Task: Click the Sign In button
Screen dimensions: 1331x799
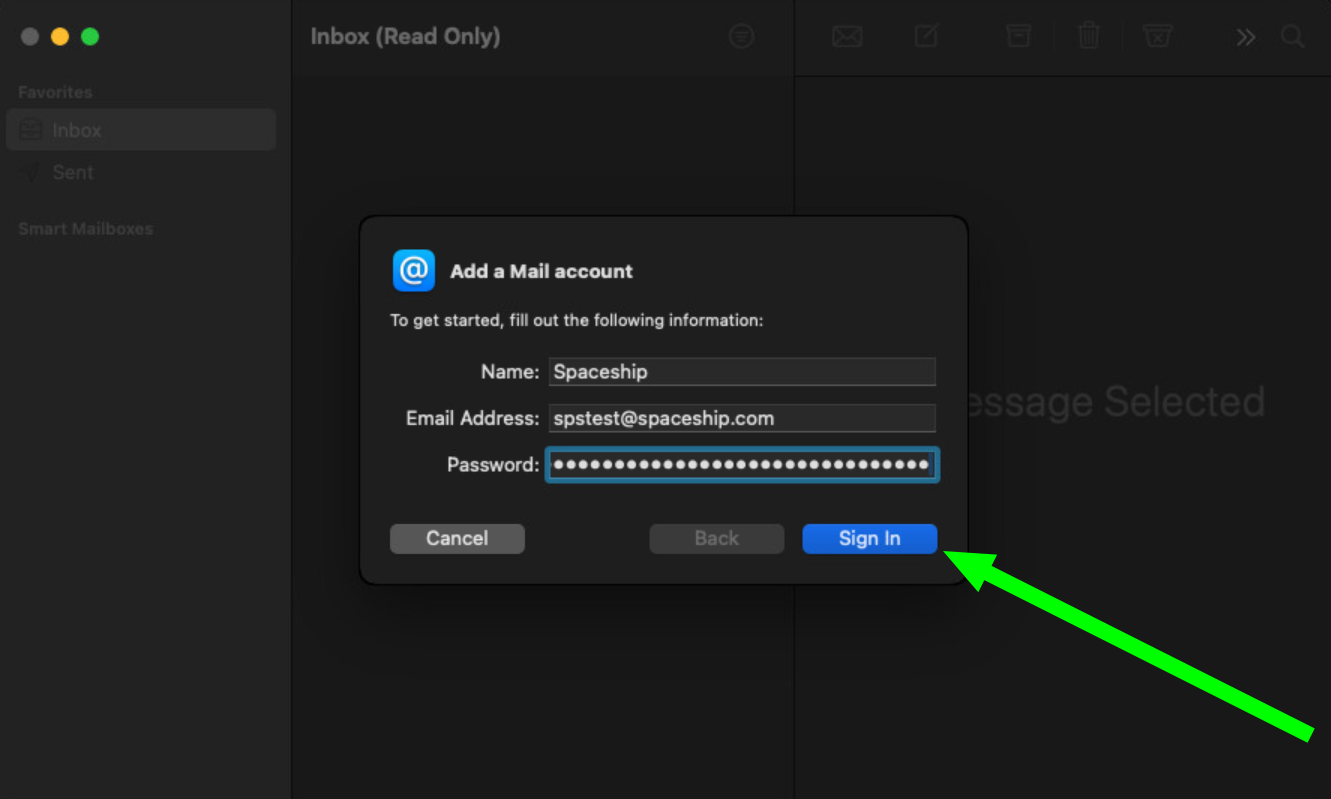Action: point(868,538)
